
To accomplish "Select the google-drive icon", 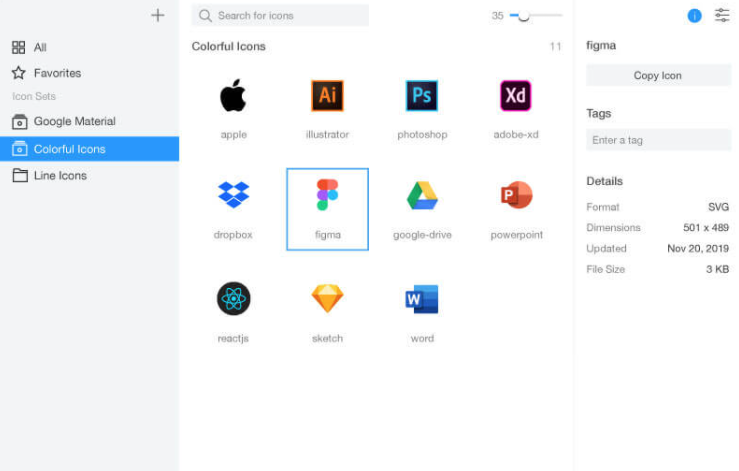I will point(422,195).
